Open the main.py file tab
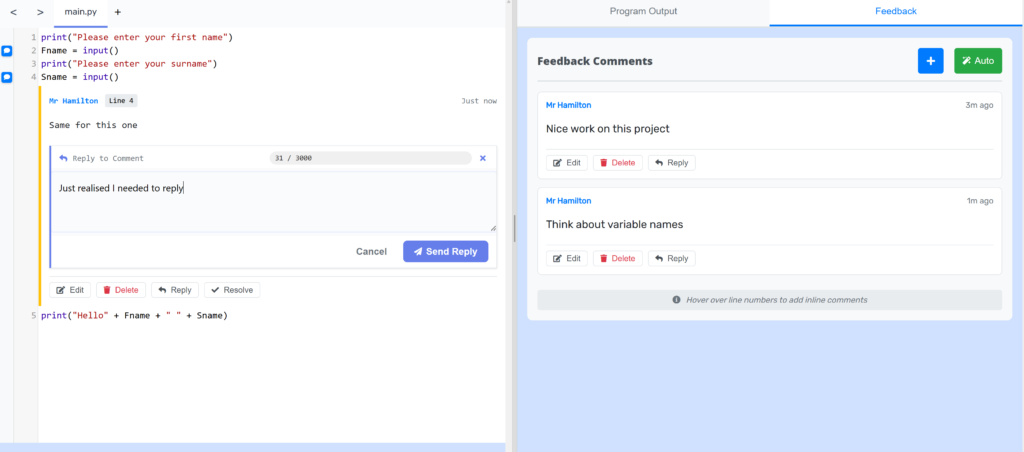This screenshot has width=1024, height=452. click(x=82, y=12)
